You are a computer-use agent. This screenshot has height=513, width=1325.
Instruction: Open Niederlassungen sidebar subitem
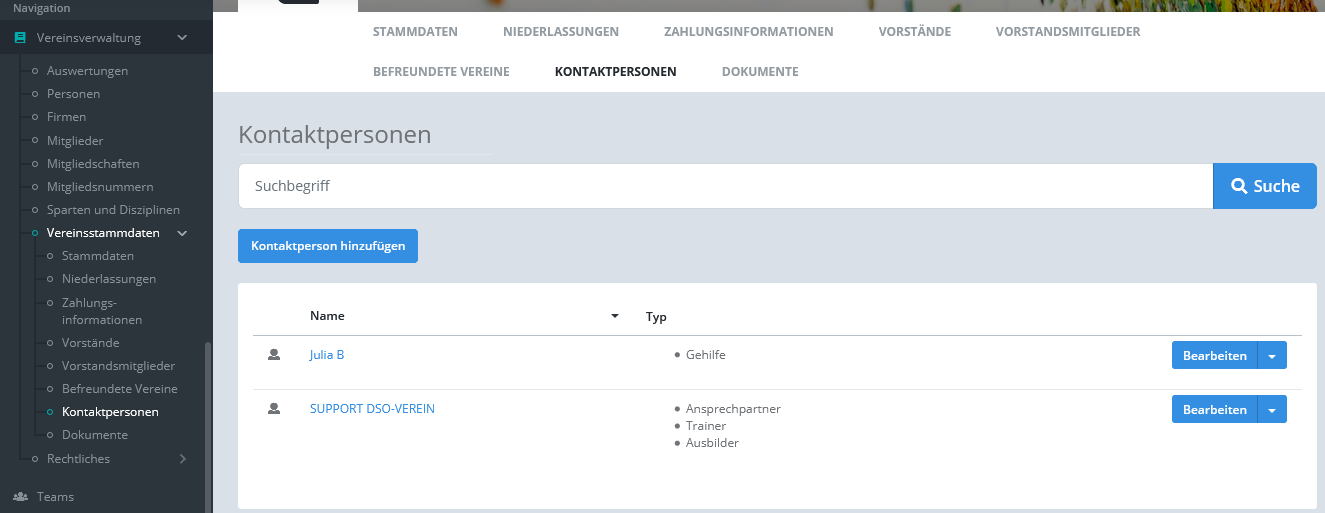tap(109, 279)
